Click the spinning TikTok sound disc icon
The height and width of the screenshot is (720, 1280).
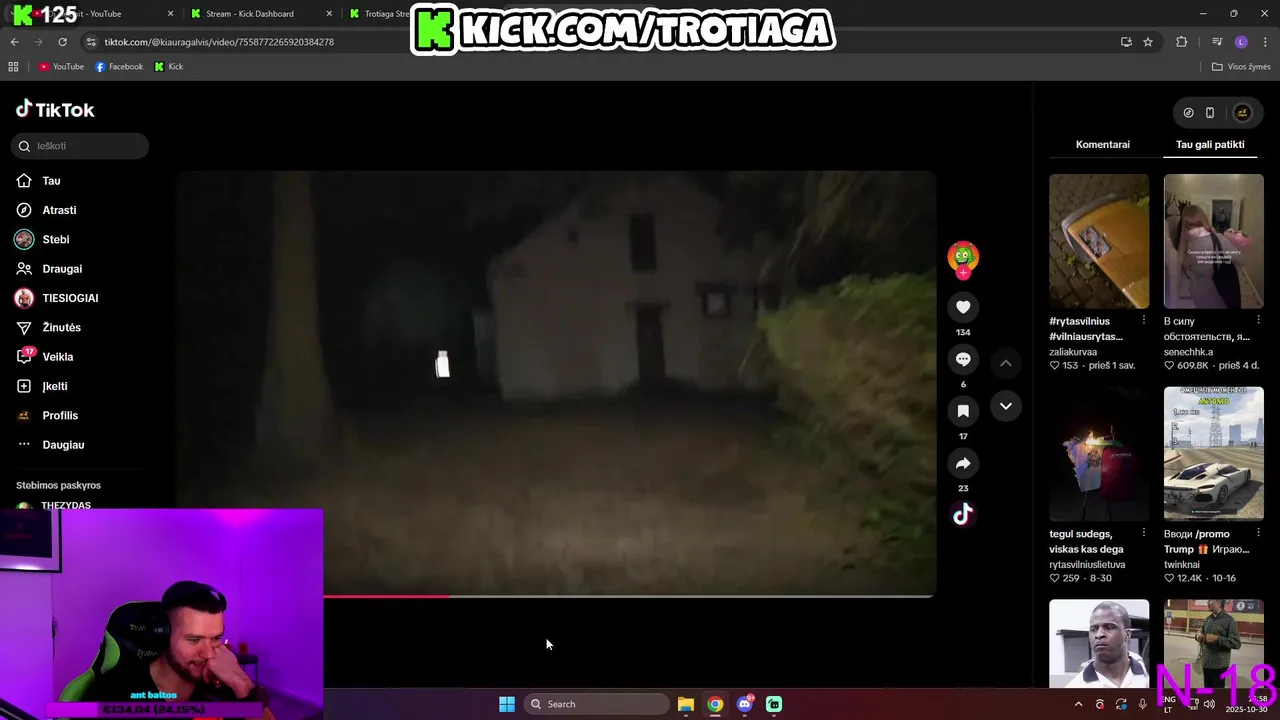coord(962,514)
